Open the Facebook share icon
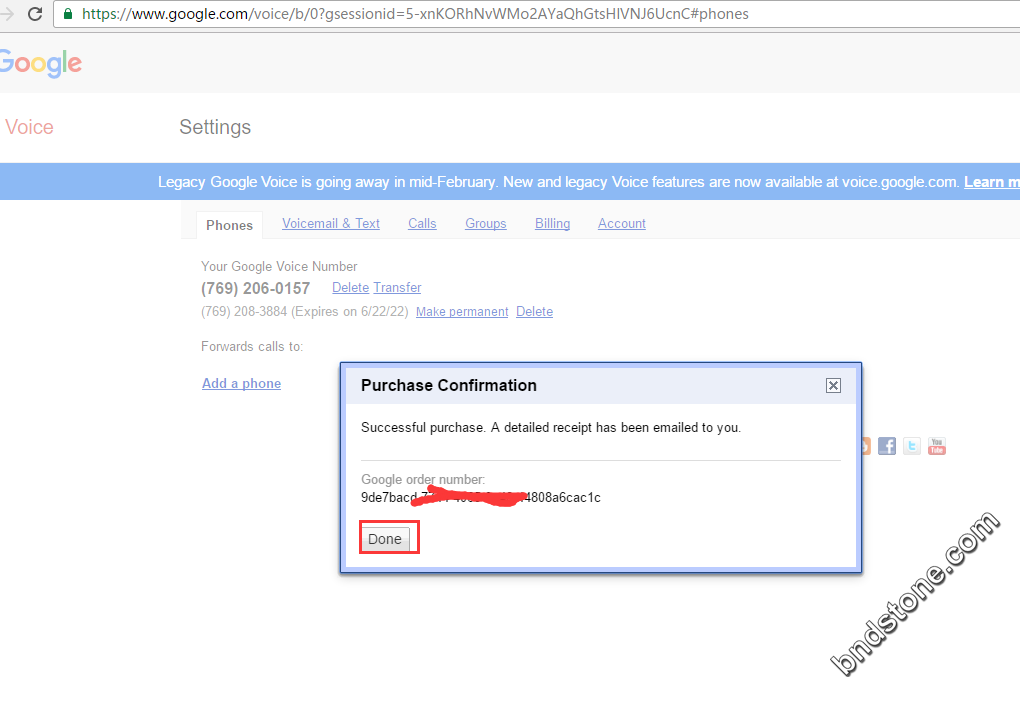The width and height of the screenshot is (1020, 704). 887,446
